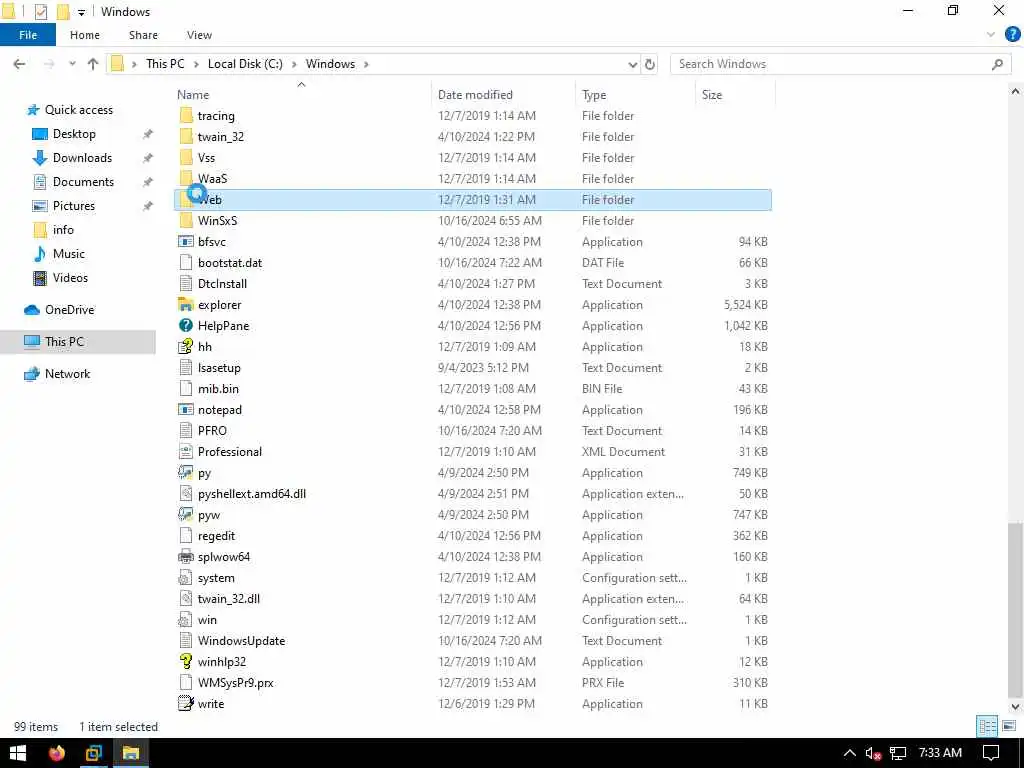1024x768 pixels.
Task: Click the search magnifier icon
Action: [x=997, y=64]
